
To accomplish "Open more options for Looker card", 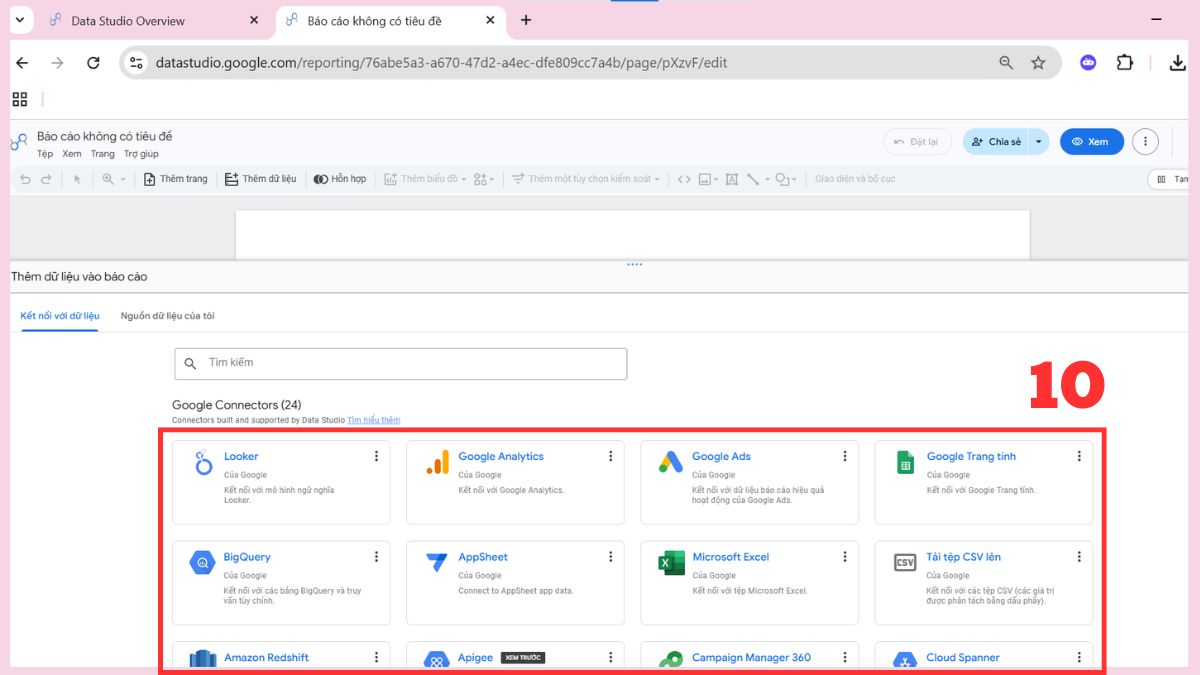I will pyautogui.click(x=376, y=456).
